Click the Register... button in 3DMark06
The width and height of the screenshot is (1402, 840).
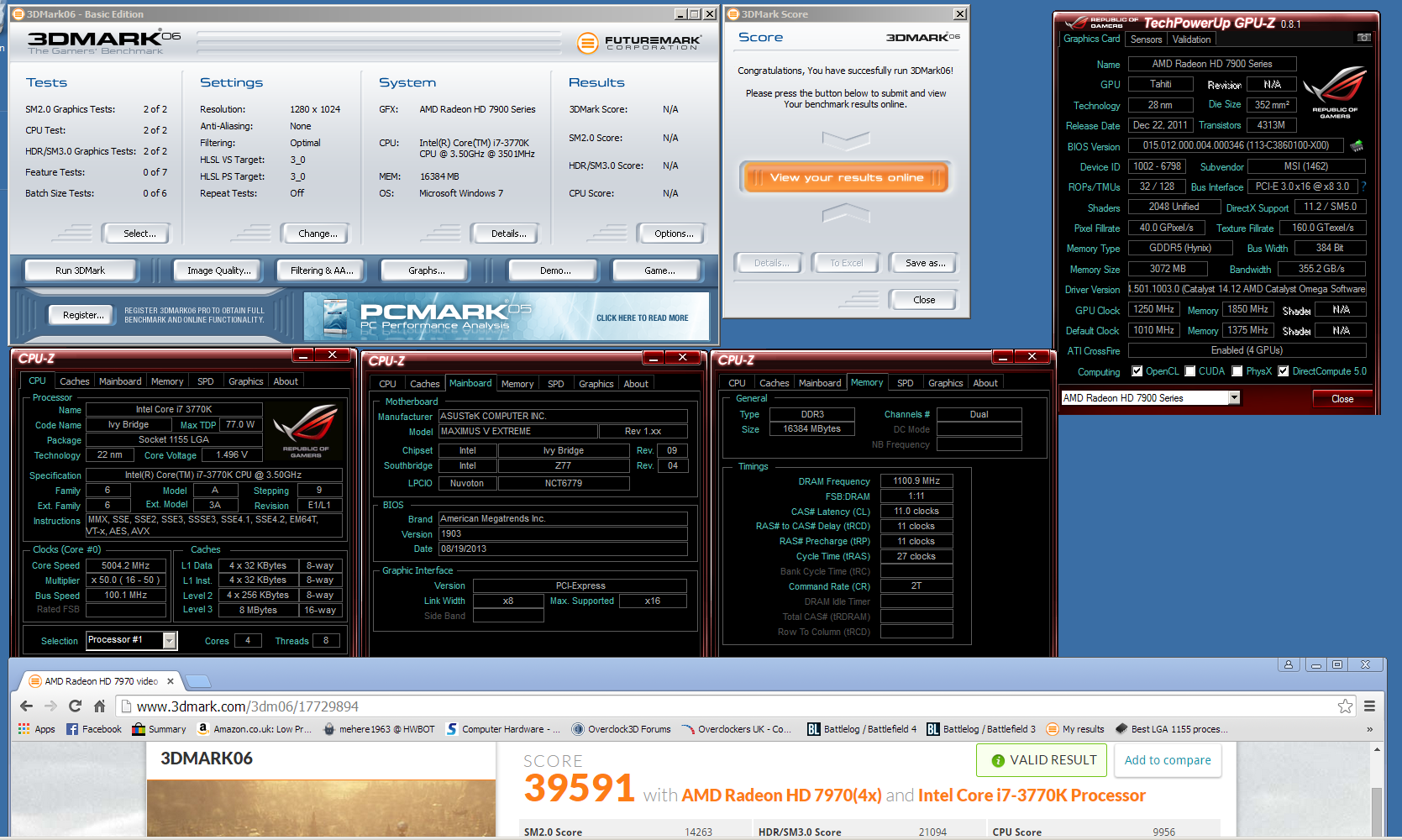coord(83,315)
